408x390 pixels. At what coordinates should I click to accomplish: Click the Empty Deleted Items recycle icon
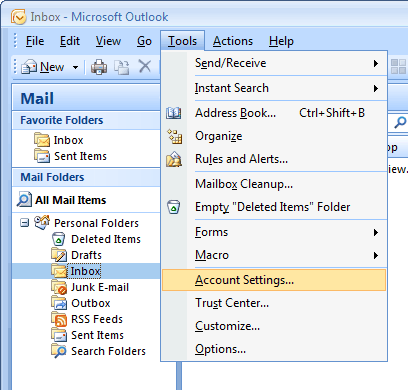tap(173, 207)
